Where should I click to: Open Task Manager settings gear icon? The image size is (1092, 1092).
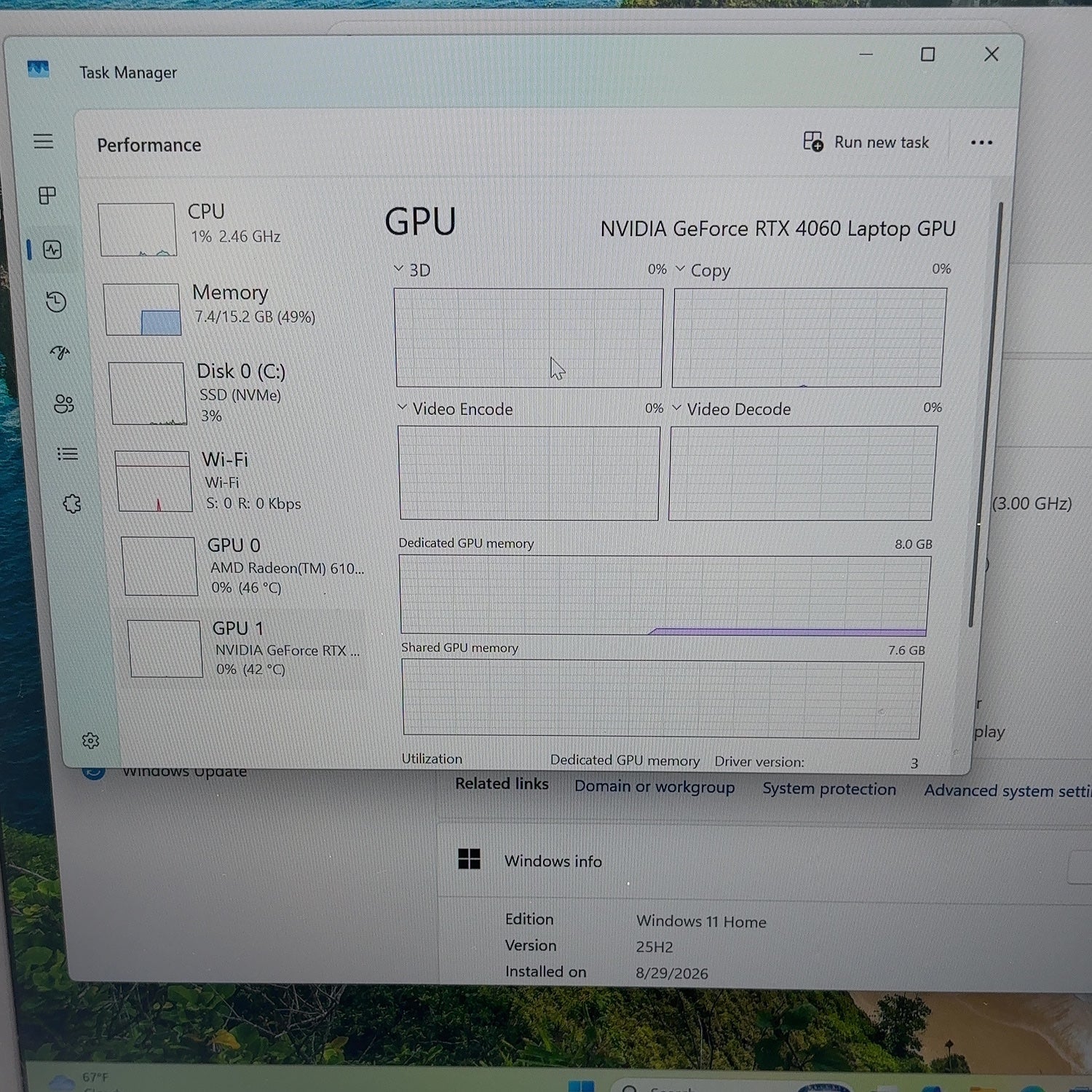point(90,740)
